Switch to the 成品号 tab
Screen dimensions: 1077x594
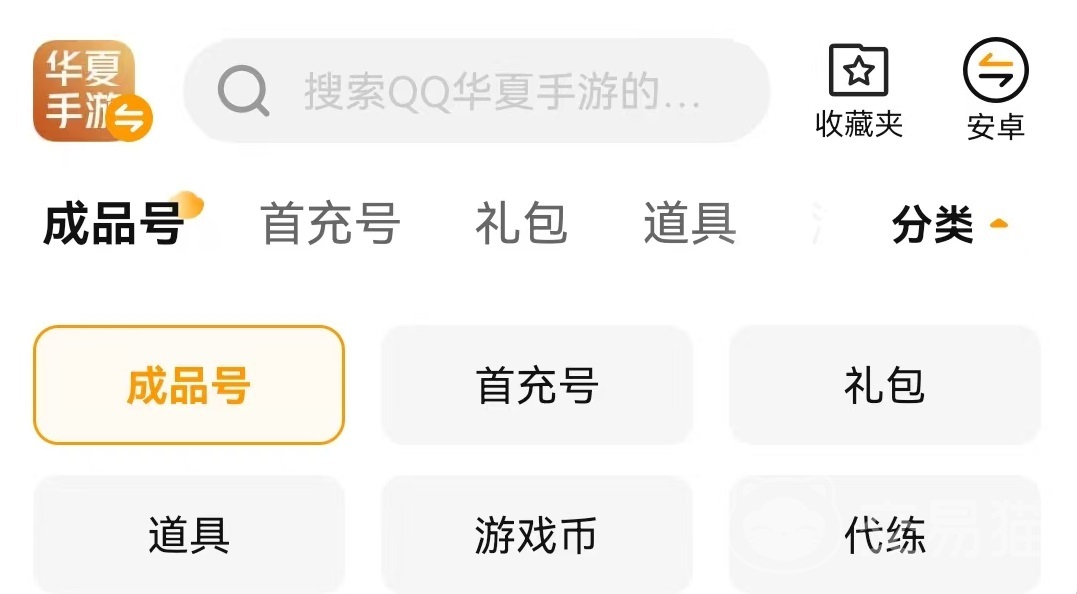tap(113, 224)
